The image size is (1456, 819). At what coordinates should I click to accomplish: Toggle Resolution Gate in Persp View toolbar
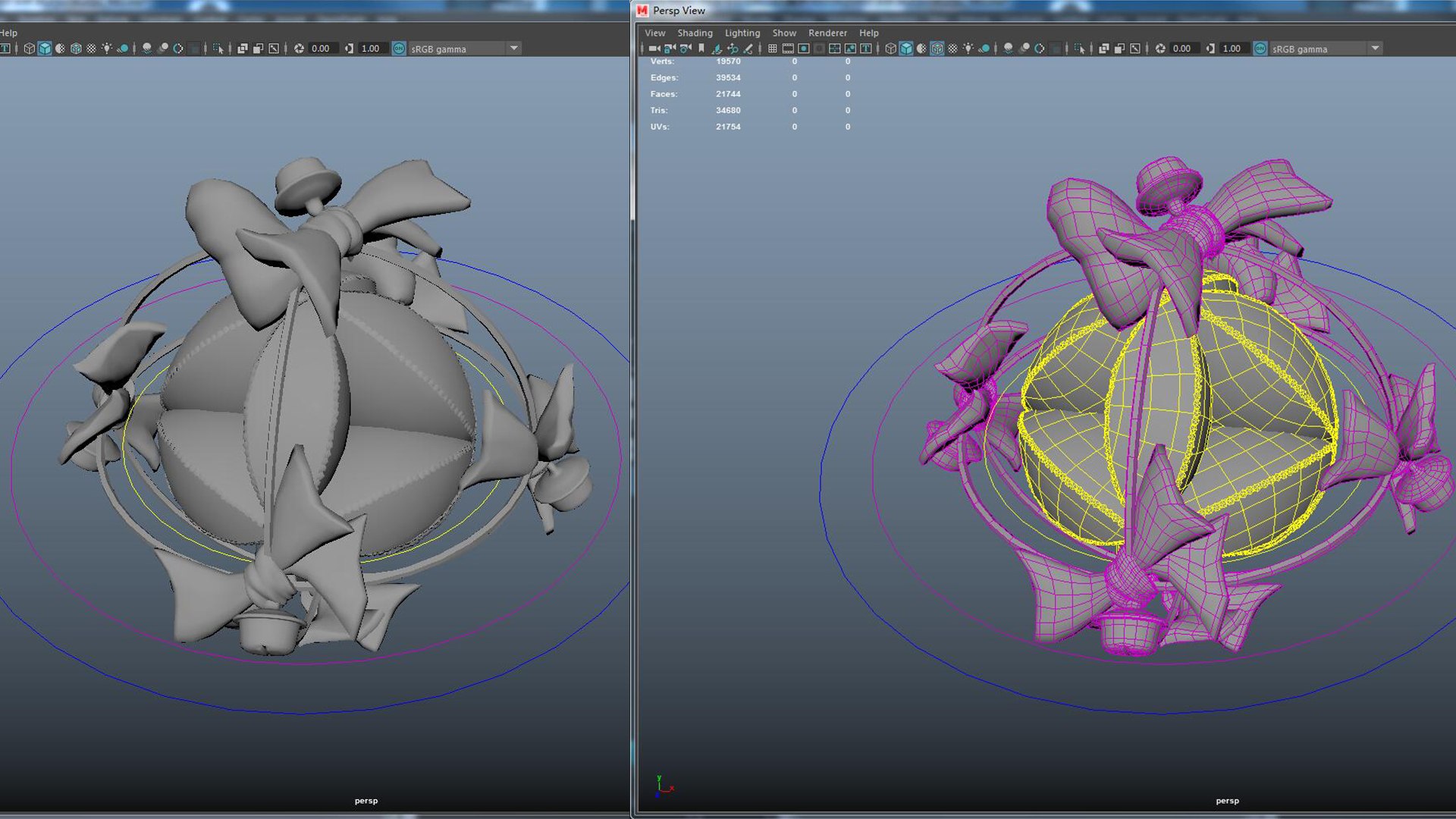pyautogui.click(x=804, y=49)
